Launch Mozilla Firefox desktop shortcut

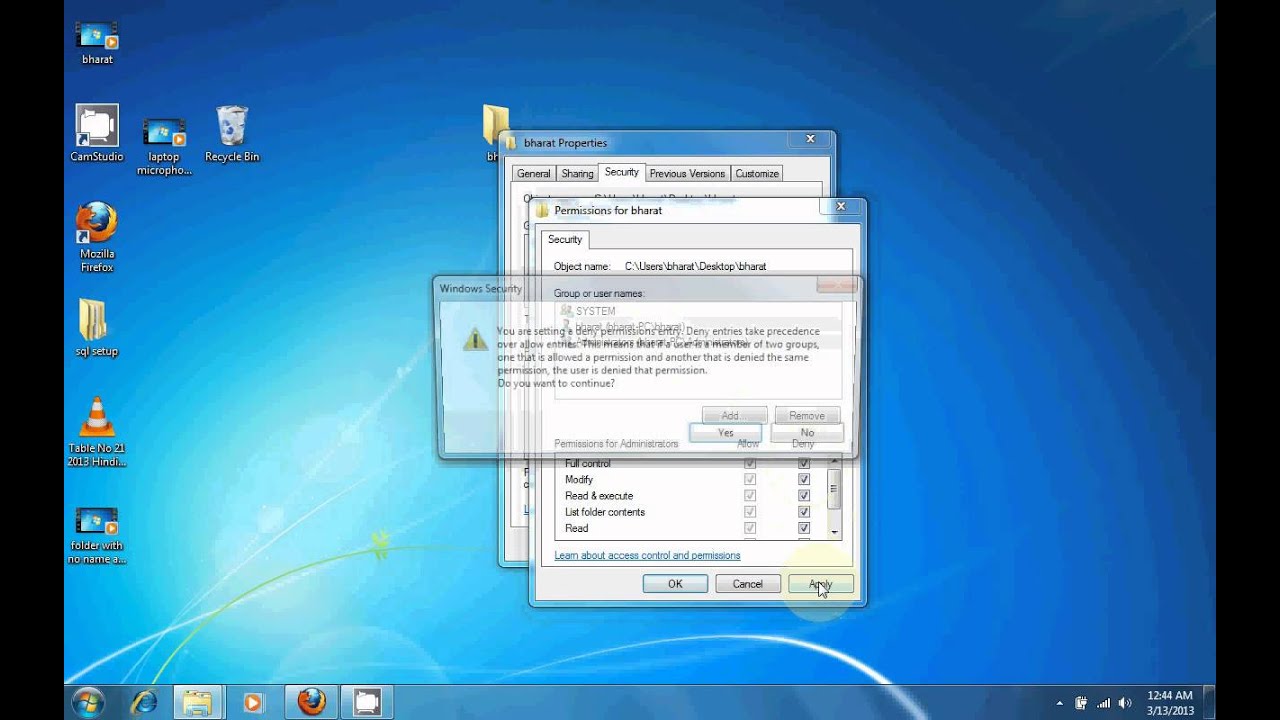tap(97, 237)
